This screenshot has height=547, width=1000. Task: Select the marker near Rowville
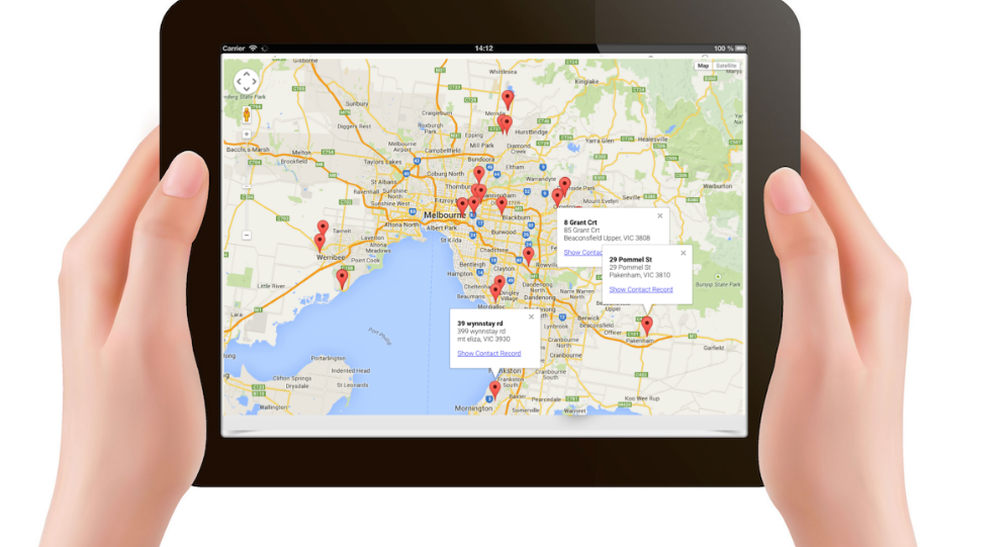[x=528, y=256]
